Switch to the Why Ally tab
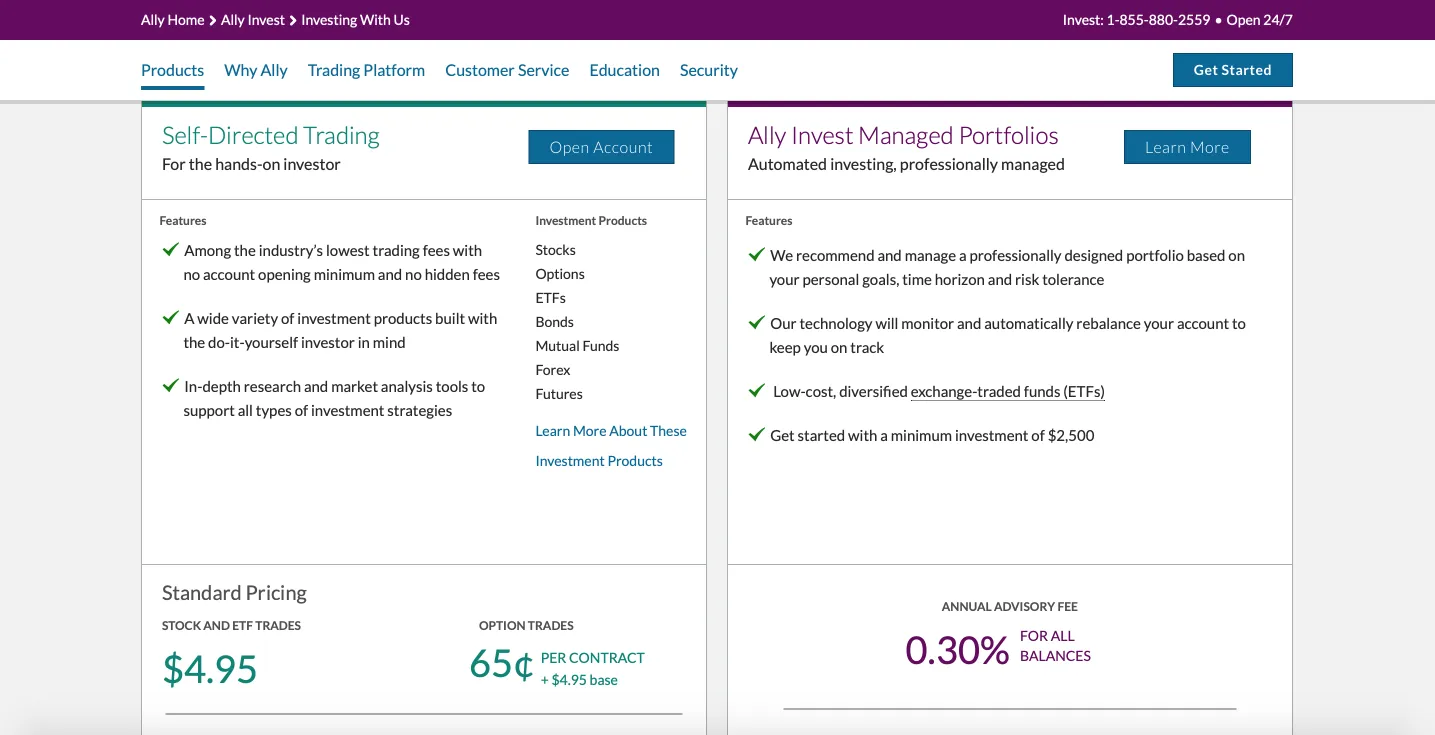1435x735 pixels. point(256,70)
